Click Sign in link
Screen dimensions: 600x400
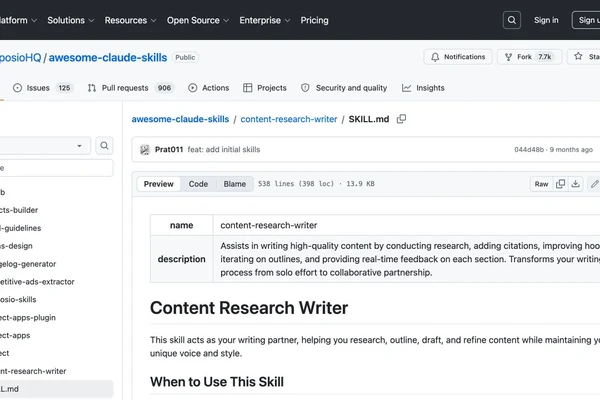click(x=546, y=20)
